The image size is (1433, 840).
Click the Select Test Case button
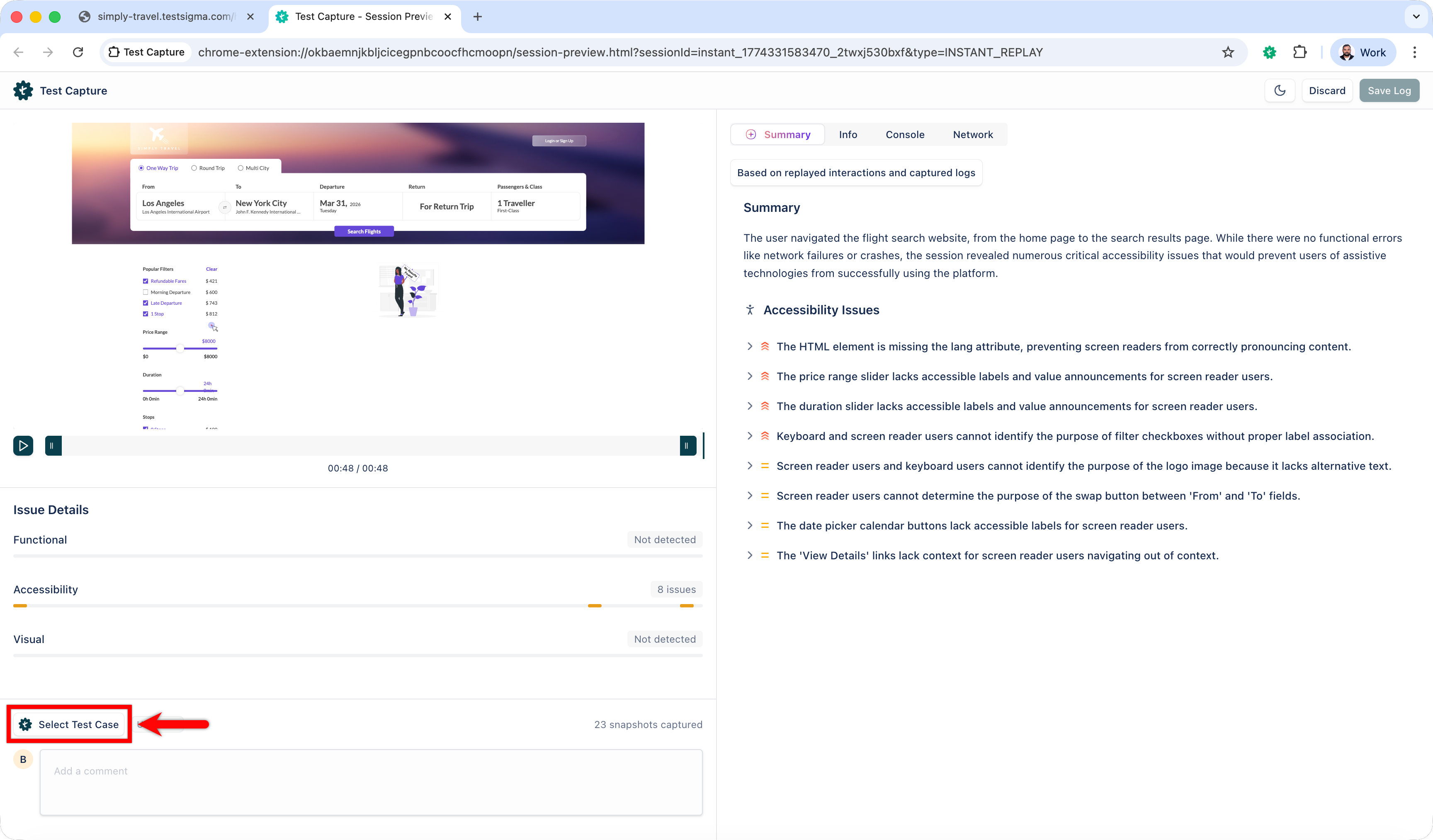[69, 724]
